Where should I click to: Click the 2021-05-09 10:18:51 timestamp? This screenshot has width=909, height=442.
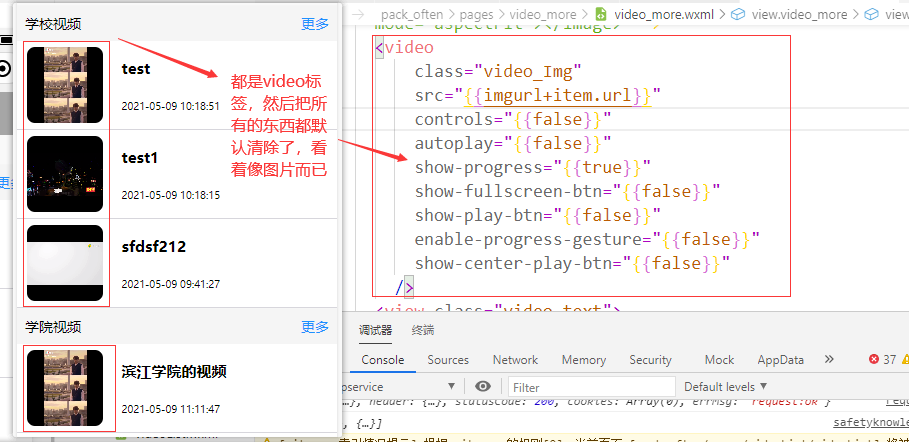170,106
